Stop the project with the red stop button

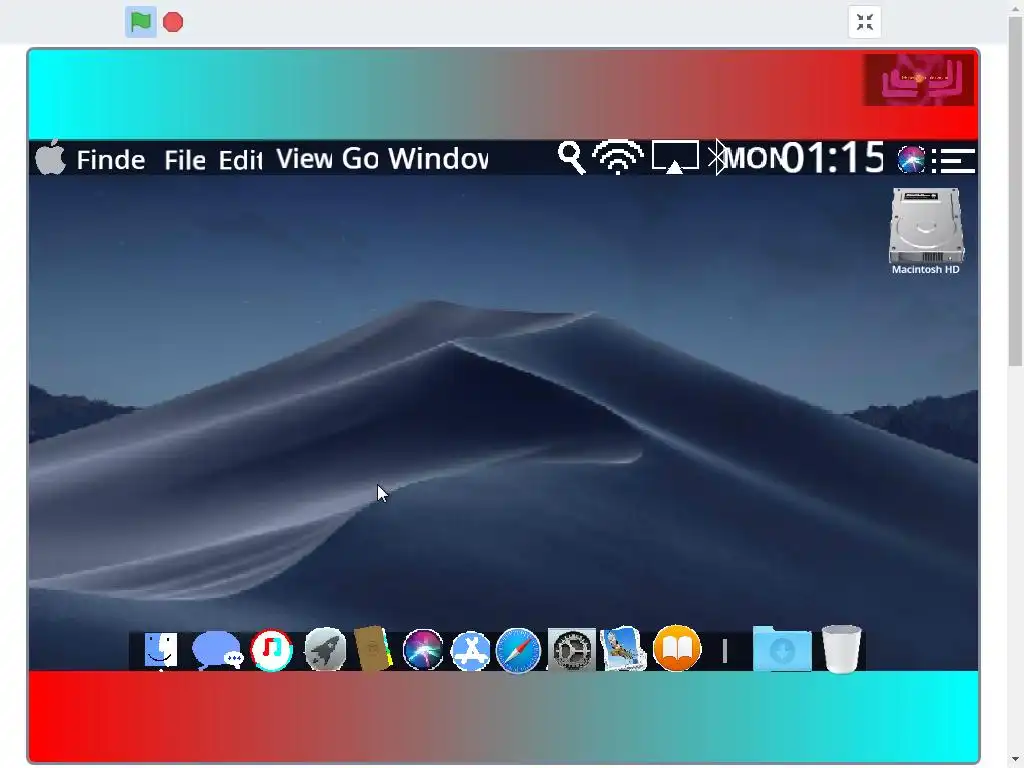pyautogui.click(x=173, y=22)
